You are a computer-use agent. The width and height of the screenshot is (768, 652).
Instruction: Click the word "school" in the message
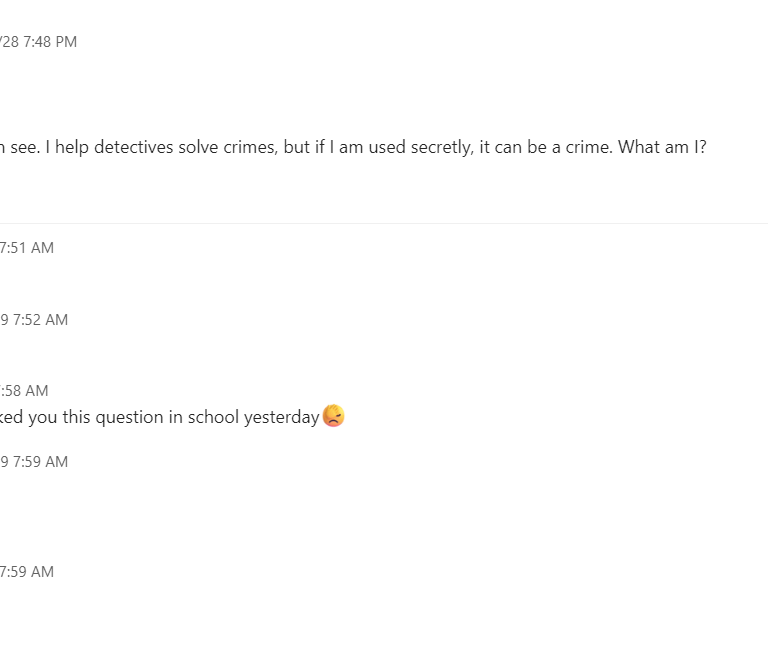[213, 417]
